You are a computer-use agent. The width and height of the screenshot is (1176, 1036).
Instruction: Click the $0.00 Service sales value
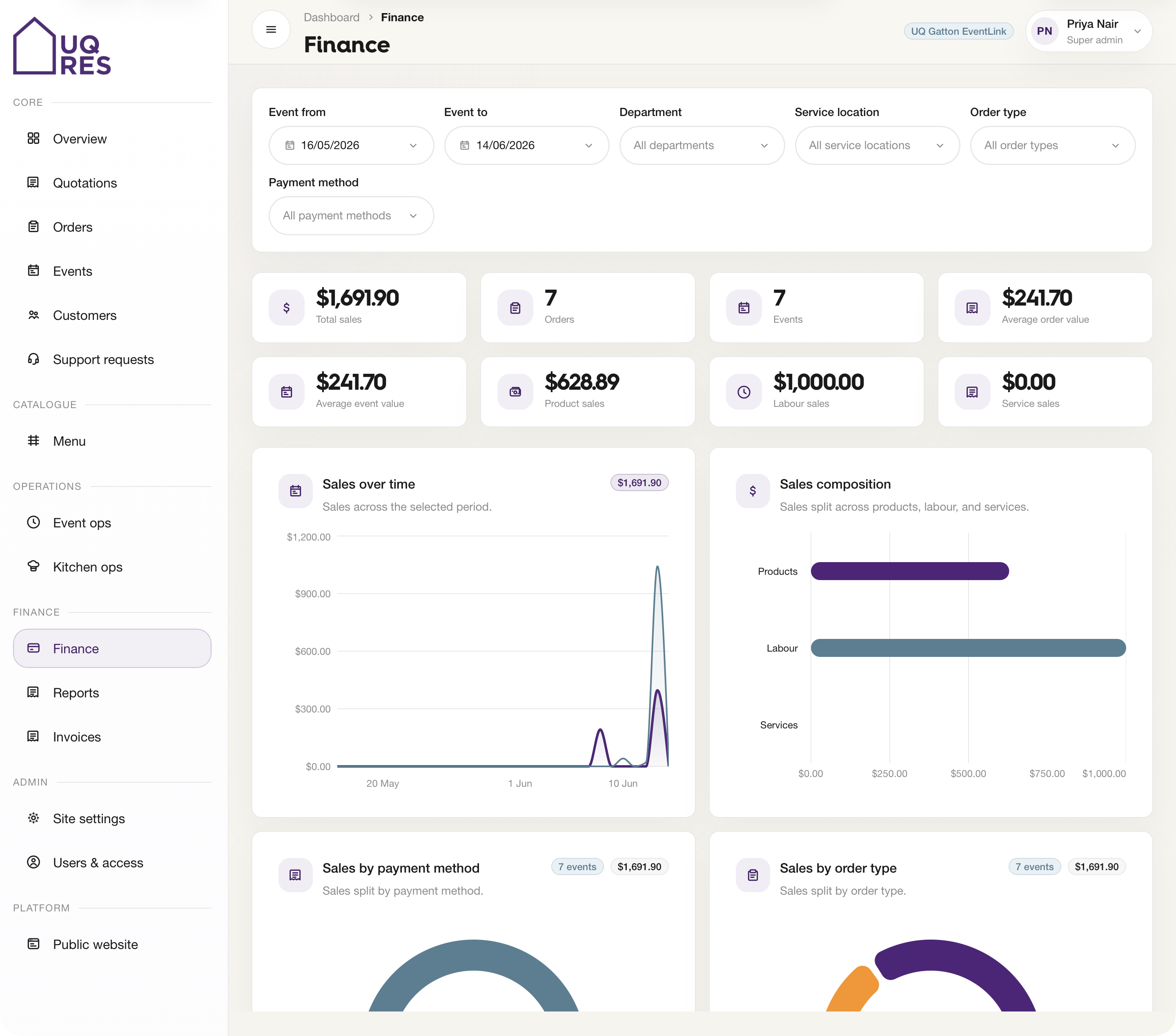(x=1029, y=382)
